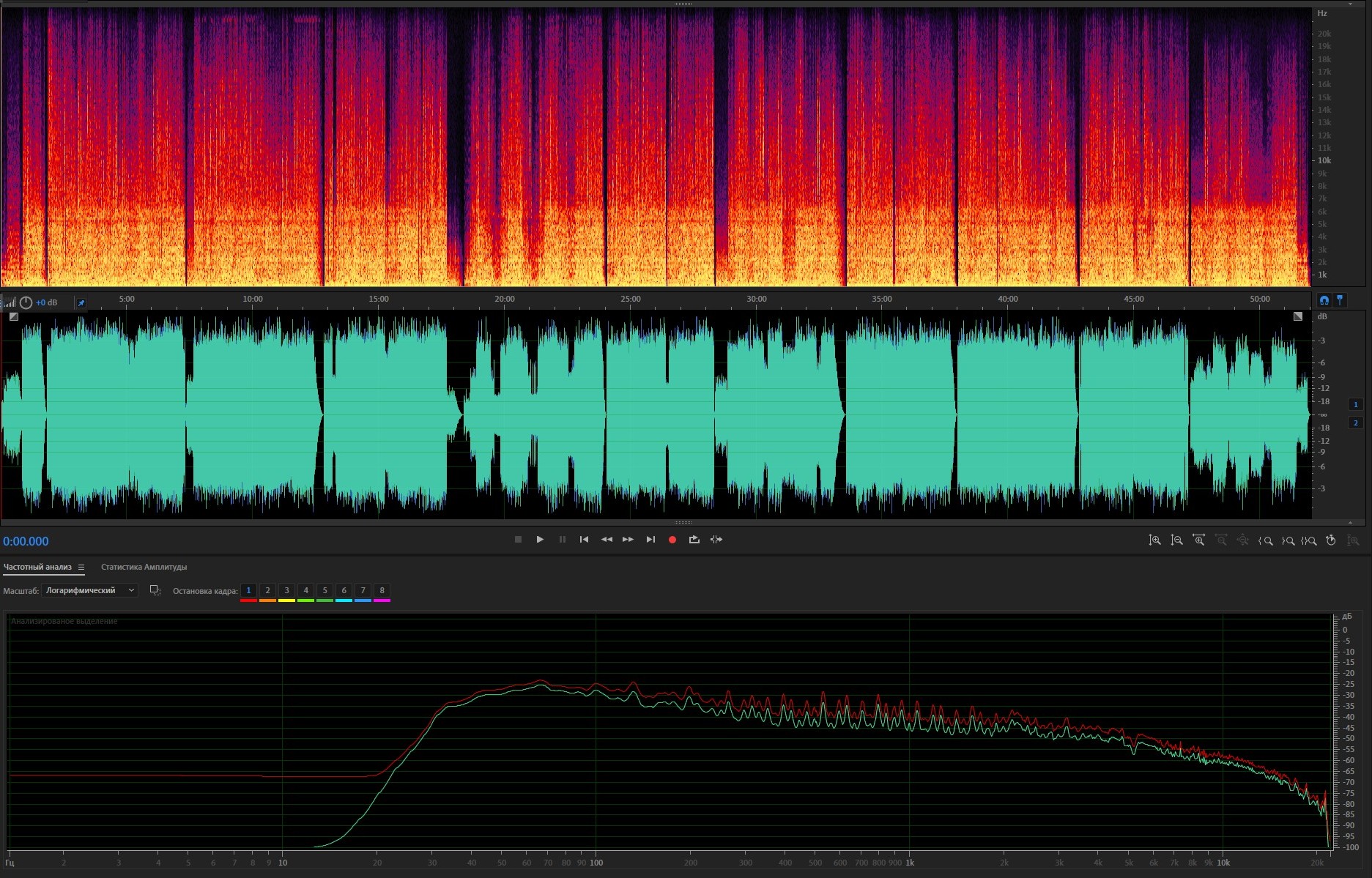1372x878 pixels.
Task: Click Zoom In Time icon
Action: (1198, 540)
